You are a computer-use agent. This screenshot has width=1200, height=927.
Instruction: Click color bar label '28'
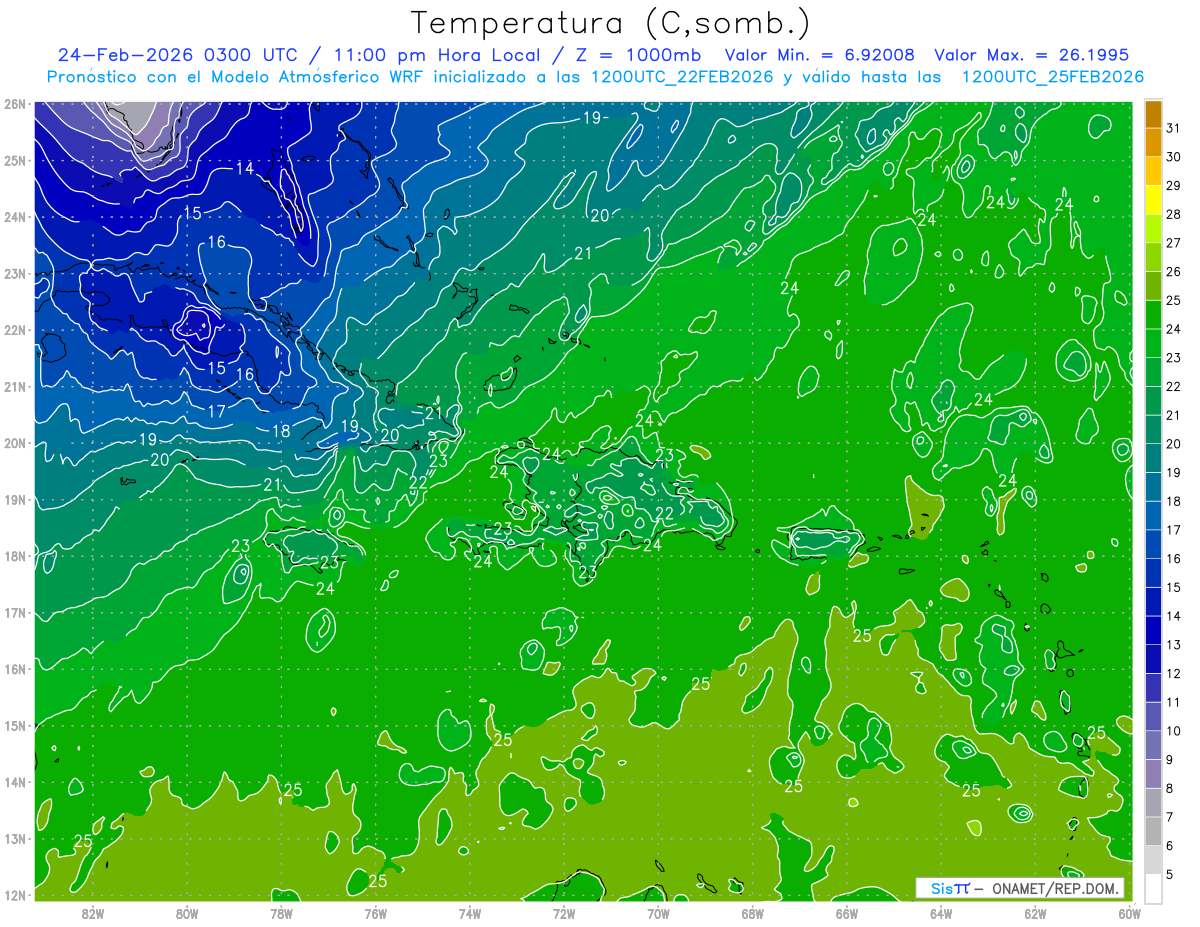tap(1174, 214)
